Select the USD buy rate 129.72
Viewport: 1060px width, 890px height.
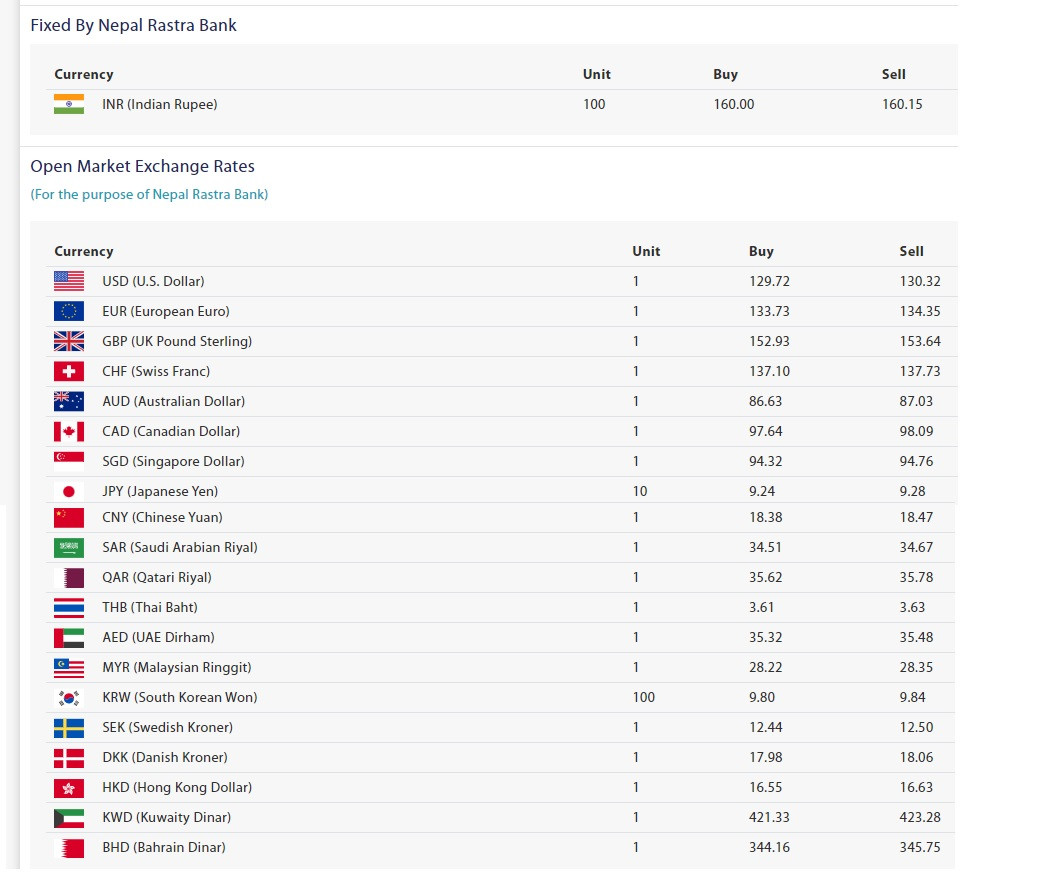pos(769,281)
